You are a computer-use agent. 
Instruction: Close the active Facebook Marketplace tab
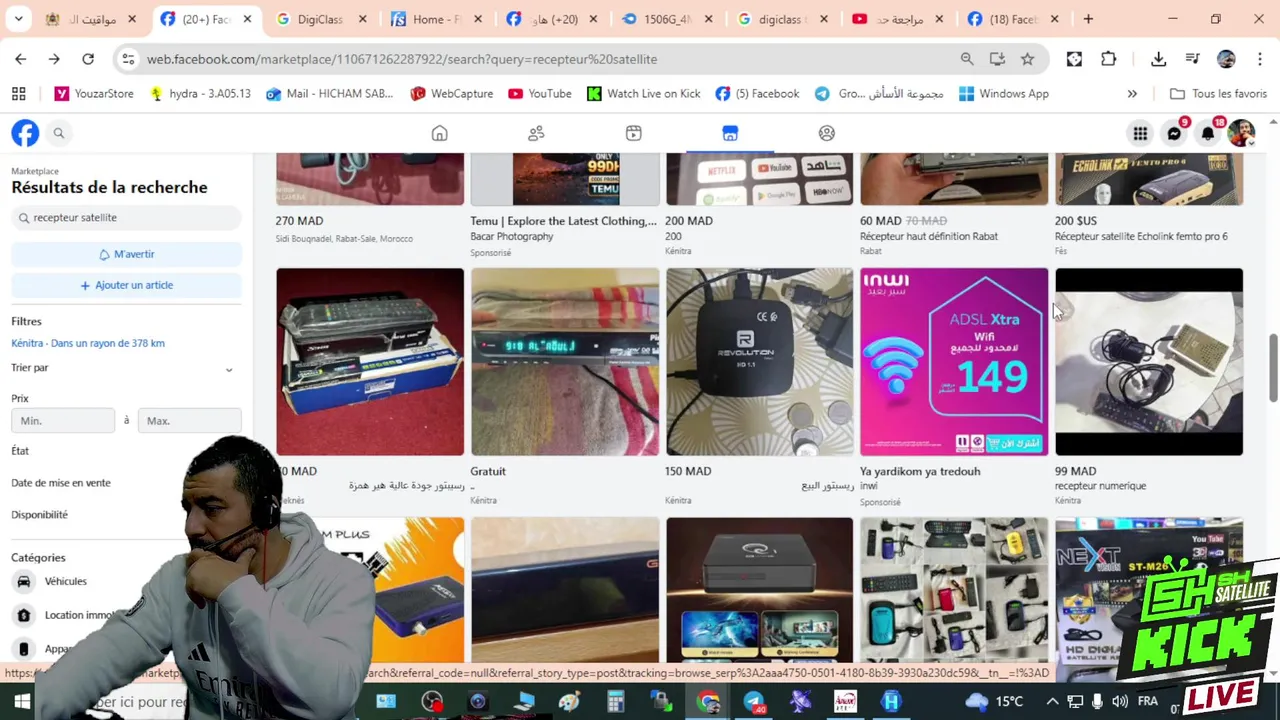pyautogui.click(x=247, y=19)
